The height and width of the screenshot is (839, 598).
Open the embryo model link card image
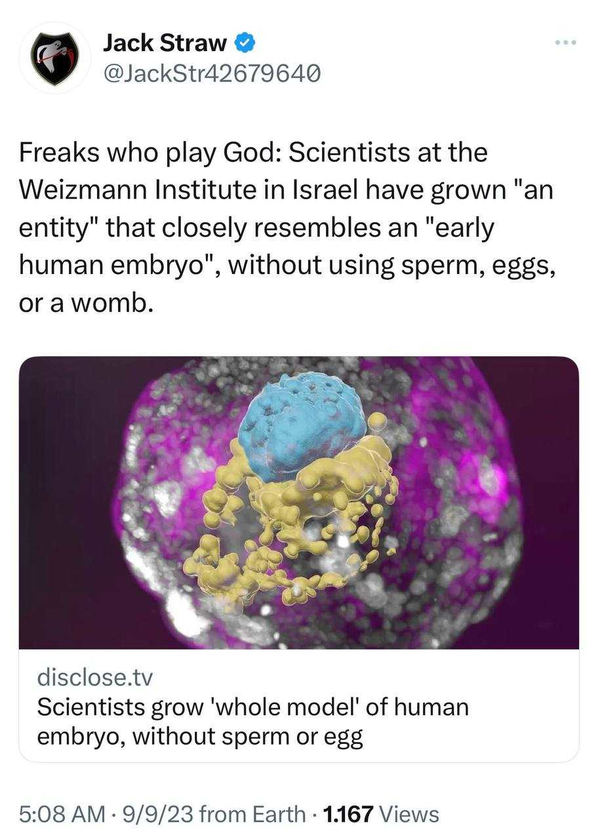(x=299, y=502)
